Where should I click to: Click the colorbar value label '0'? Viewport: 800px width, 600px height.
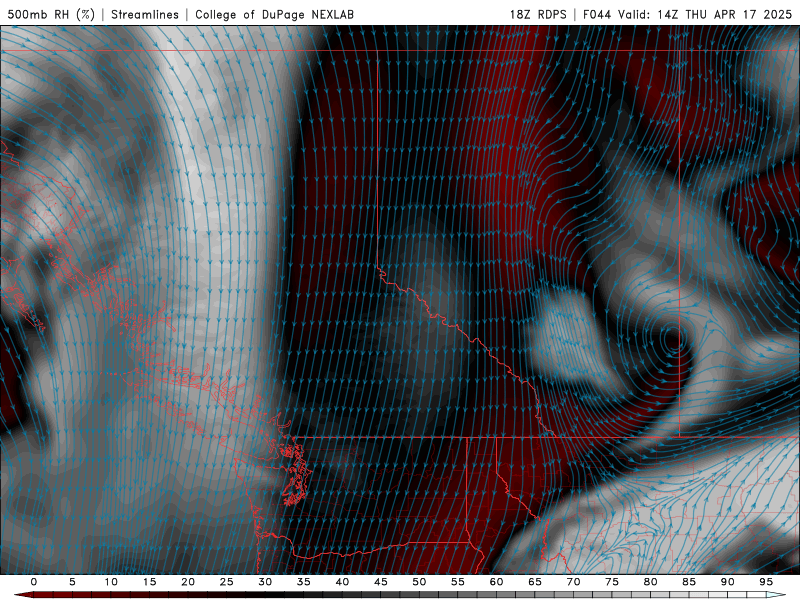point(34,582)
